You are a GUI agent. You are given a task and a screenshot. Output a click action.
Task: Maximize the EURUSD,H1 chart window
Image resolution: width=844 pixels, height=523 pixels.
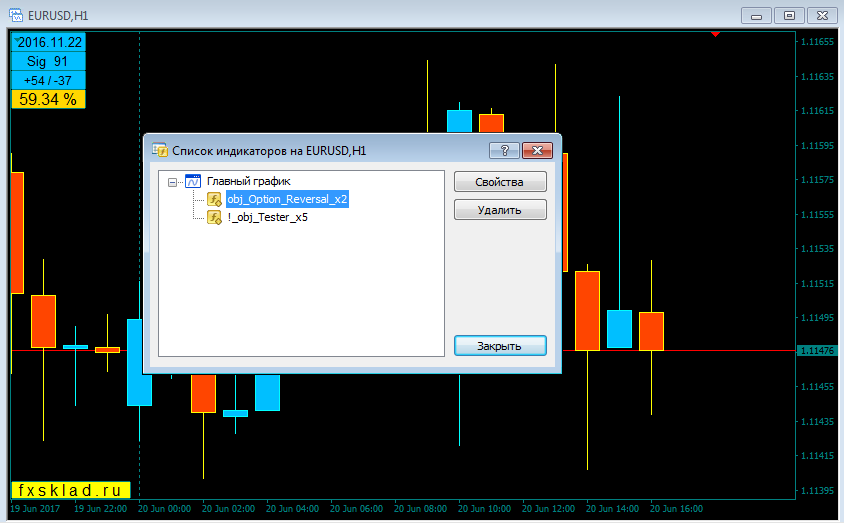pyautogui.click(x=789, y=16)
